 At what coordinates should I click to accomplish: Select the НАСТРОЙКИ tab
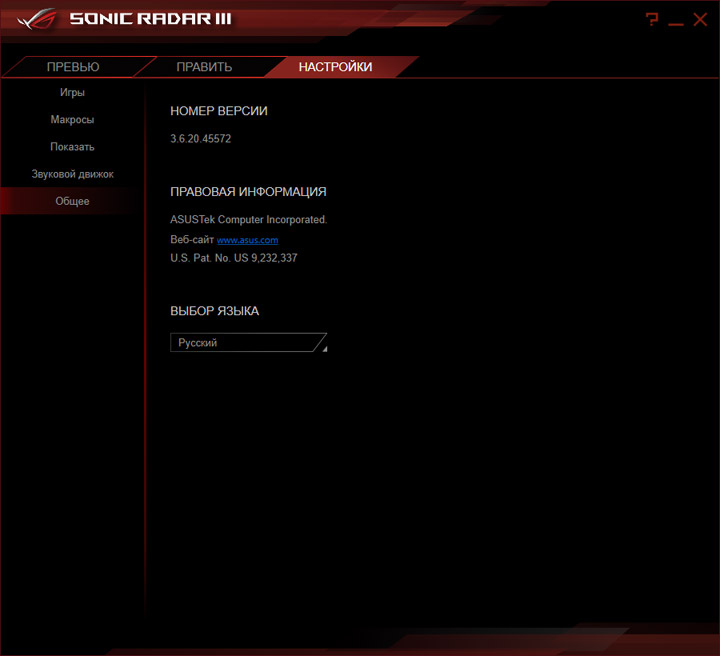coord(335,67)
